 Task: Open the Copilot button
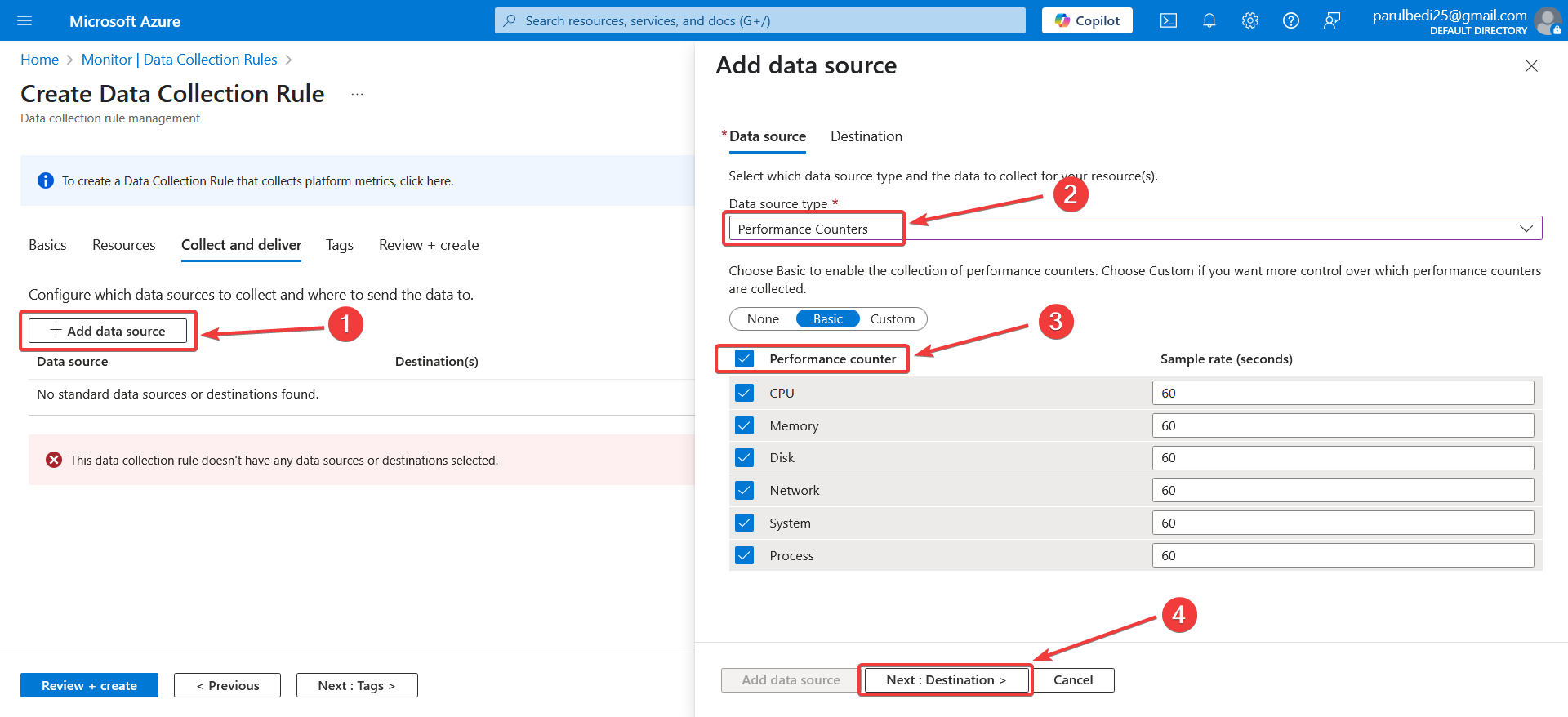tap(1087, 20)
